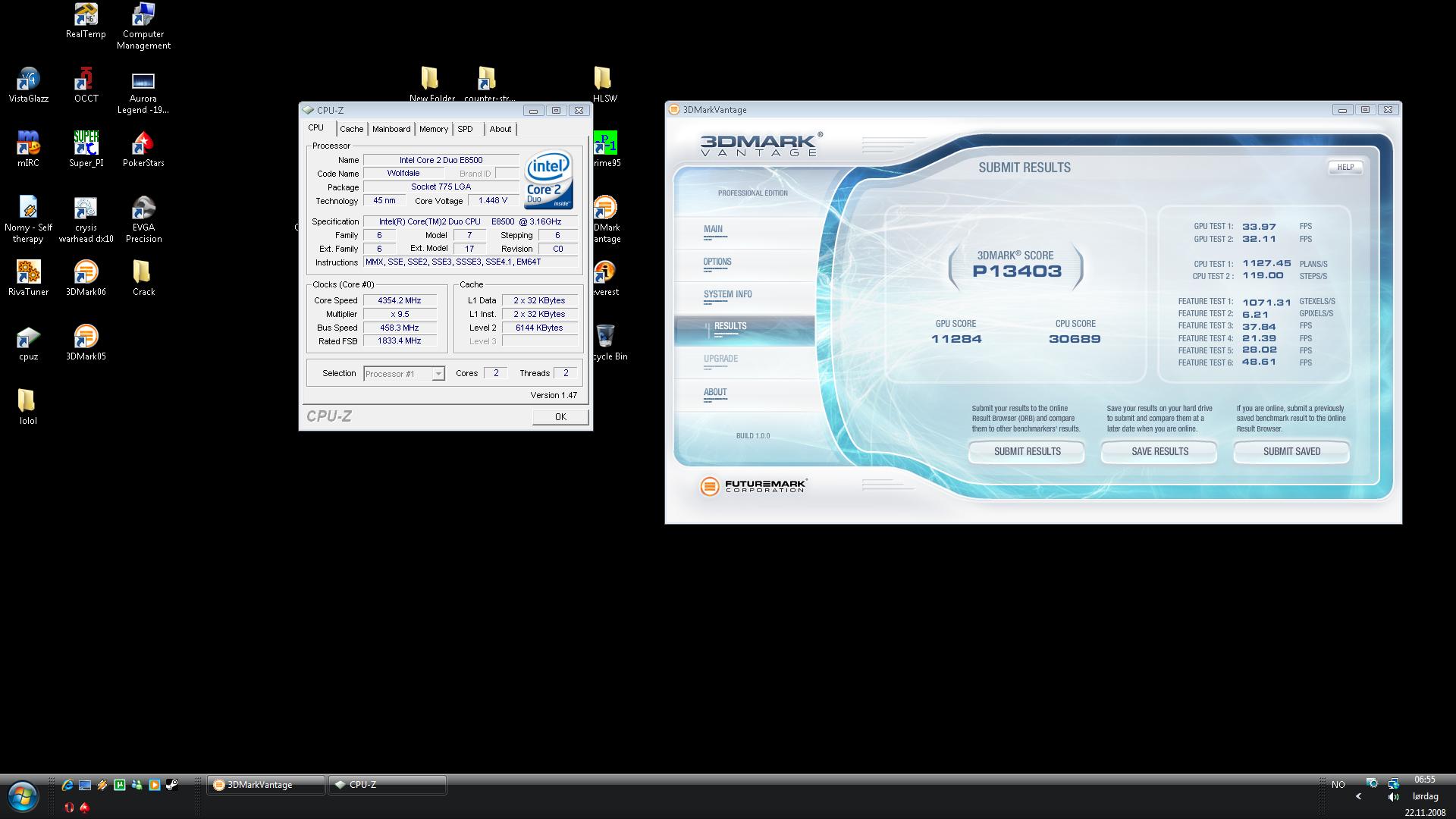Open the Vista Start orb

(x=23, y=797)
